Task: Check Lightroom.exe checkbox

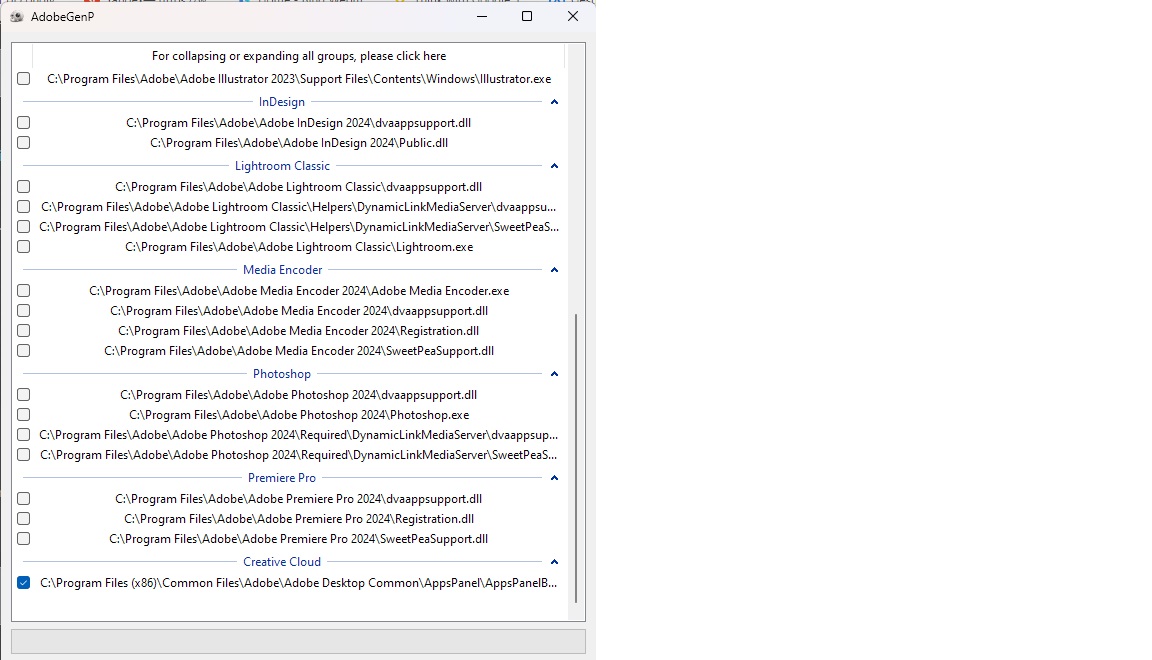Action: pyautogui.click(x=24, y=247)
